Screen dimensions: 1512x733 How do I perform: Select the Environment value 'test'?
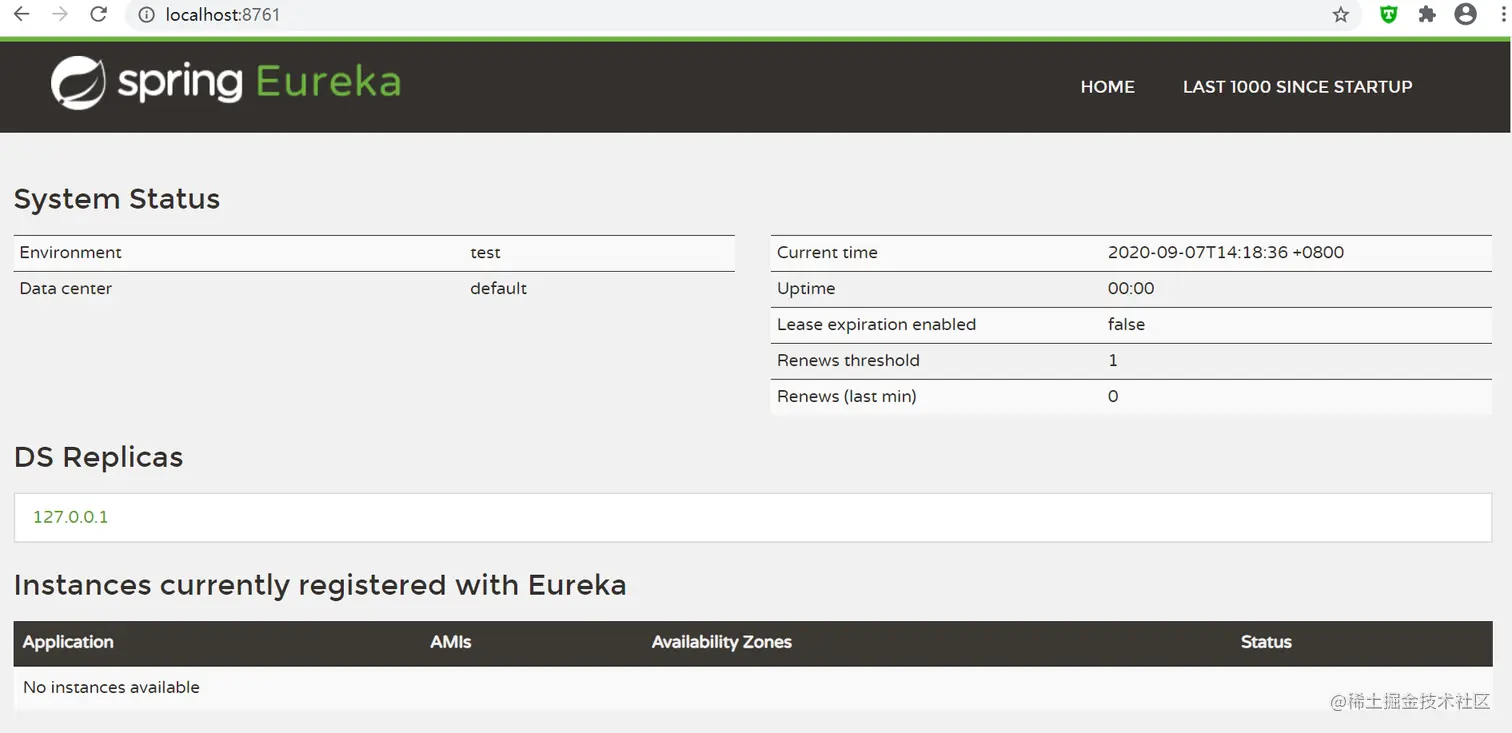[485, 253]
